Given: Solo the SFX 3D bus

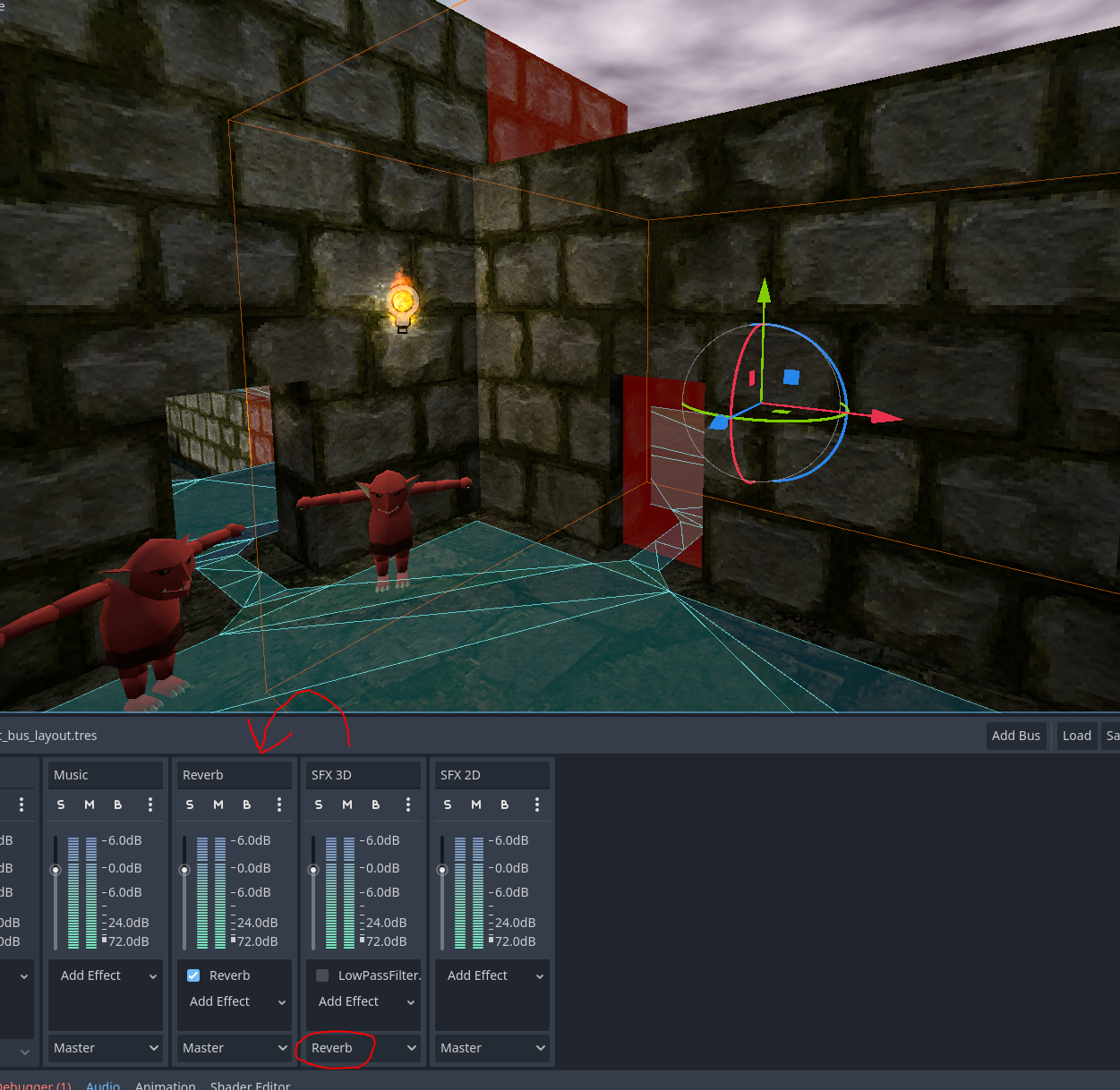Looking at the screenshot, I should [319, 805].
